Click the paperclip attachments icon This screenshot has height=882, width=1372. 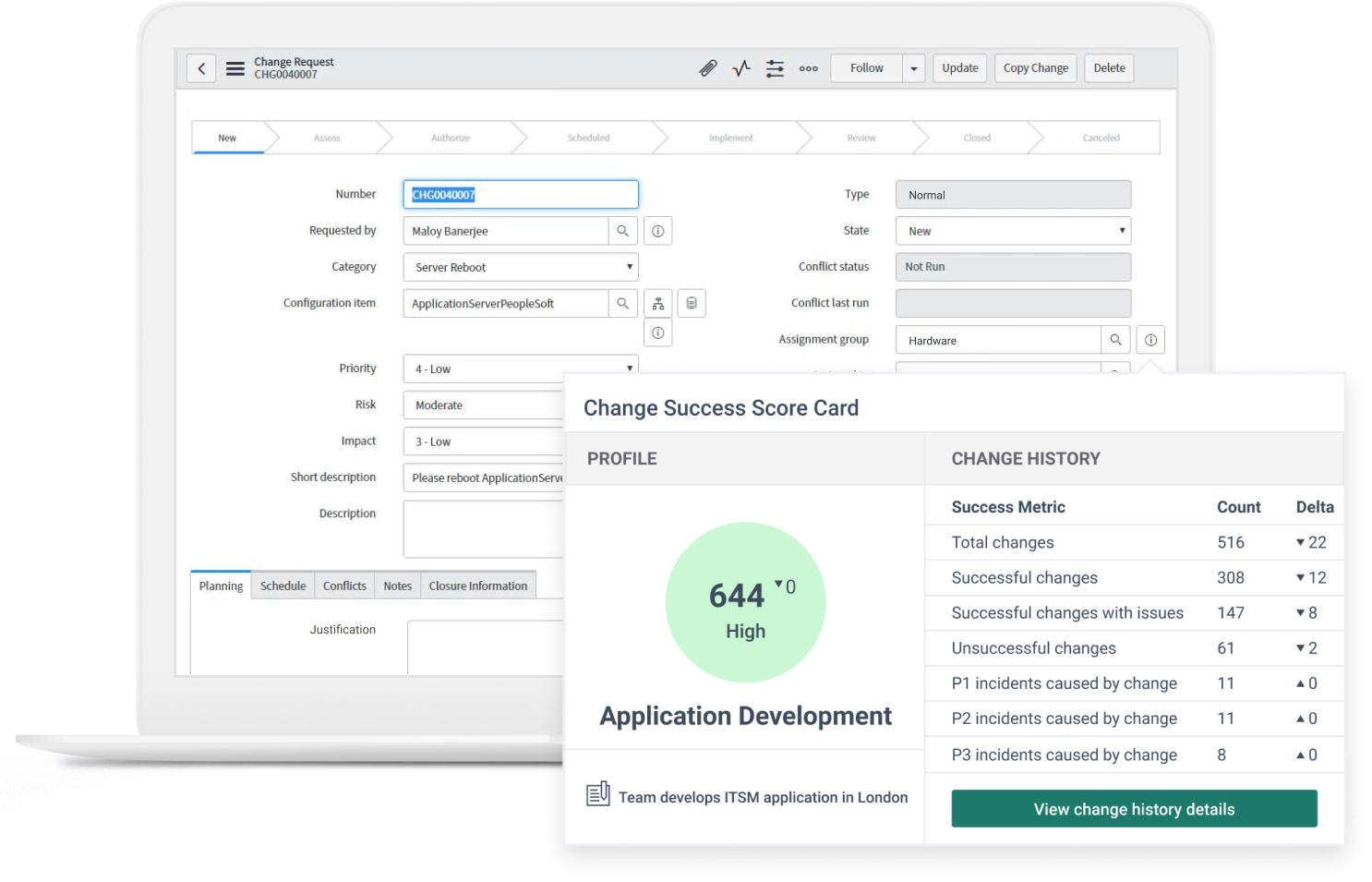(x=708, y=68)
